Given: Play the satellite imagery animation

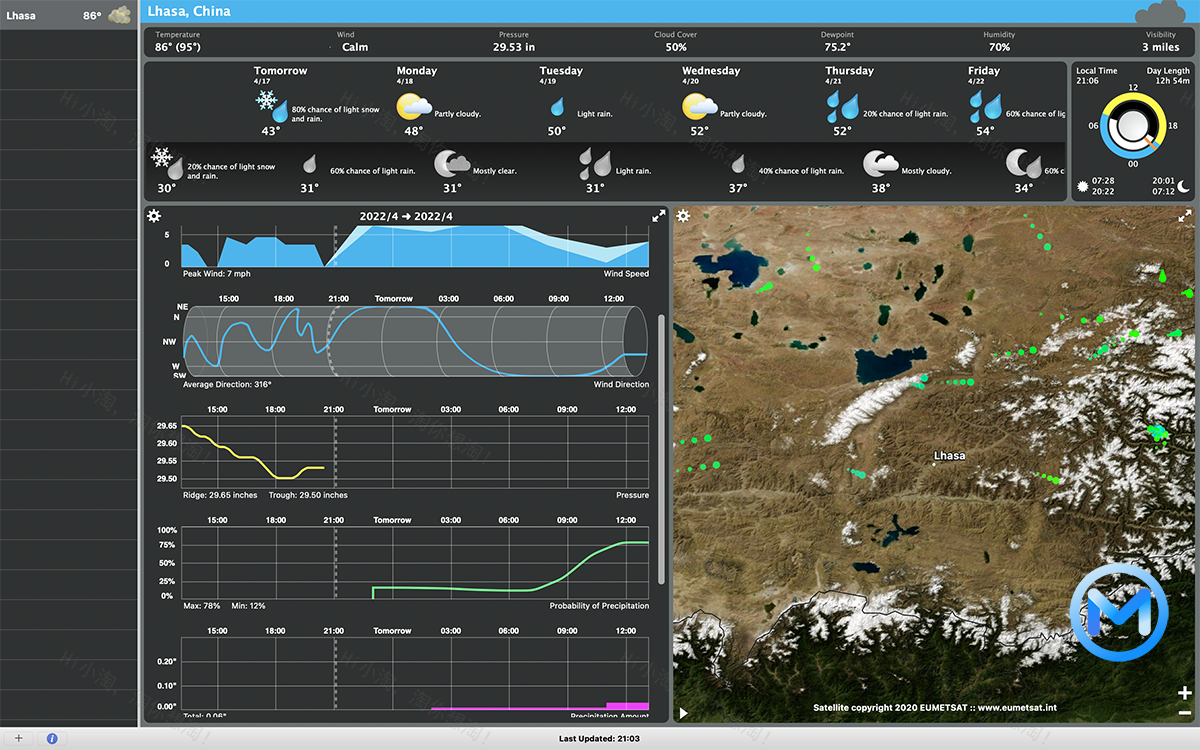Looking at the screenshot, I should click(x=683, y=713).
